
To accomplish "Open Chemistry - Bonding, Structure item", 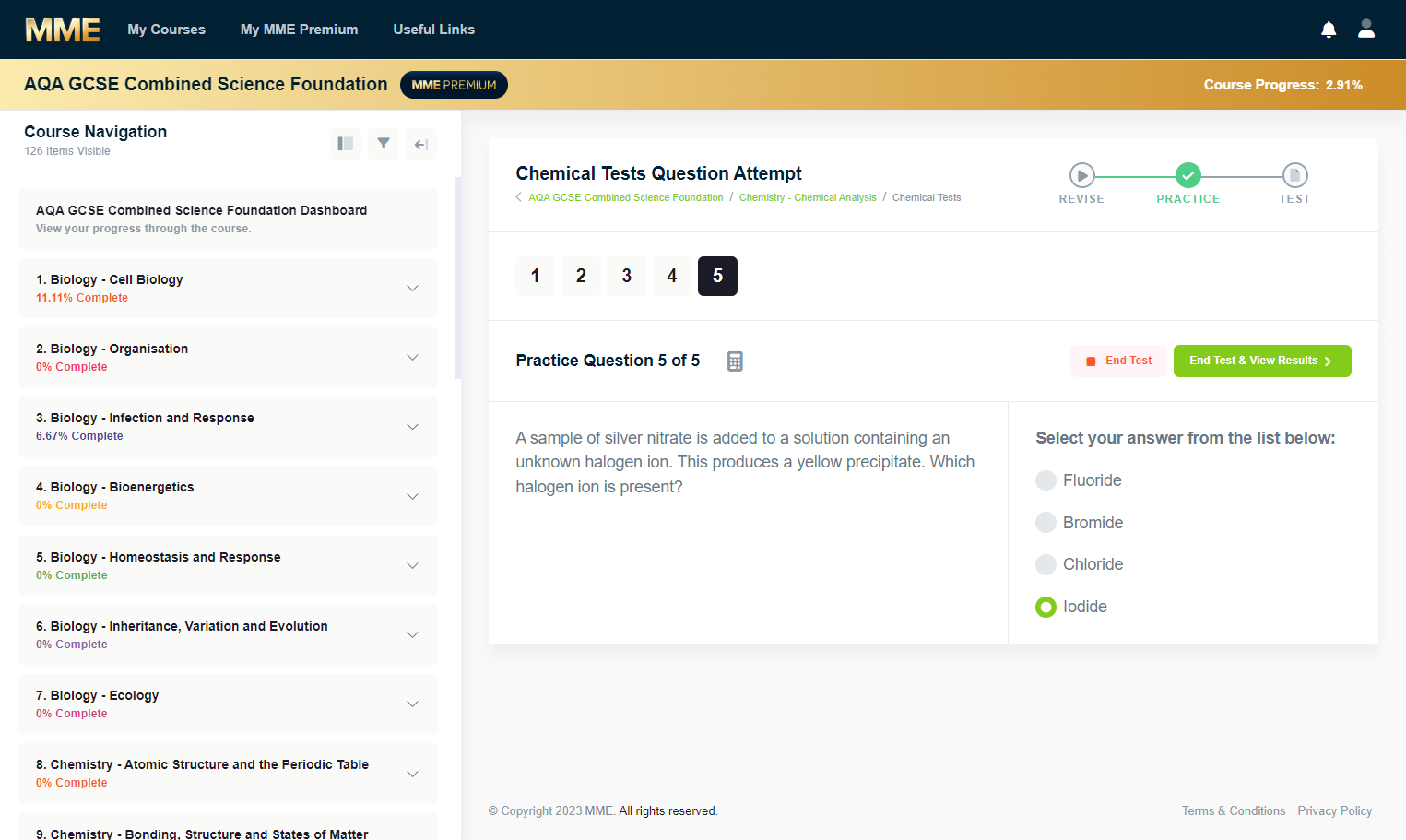I will pyautogui.click(x=228, y=827).
